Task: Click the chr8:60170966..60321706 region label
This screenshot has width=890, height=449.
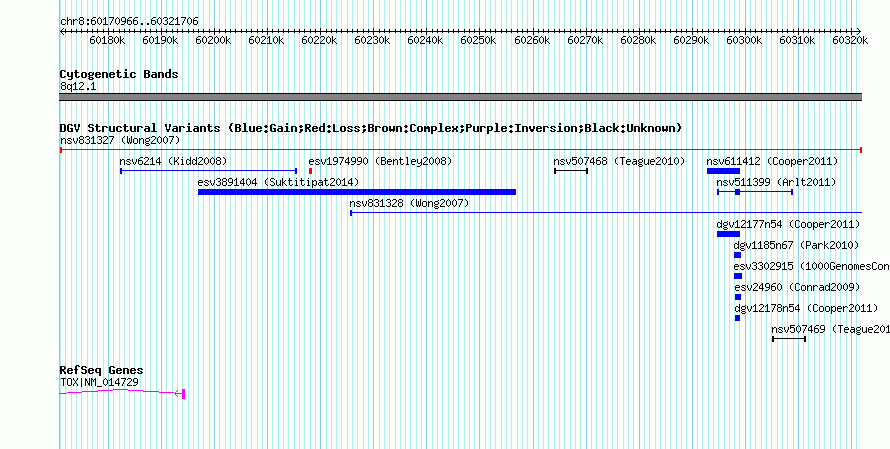Action: [129, 22]
